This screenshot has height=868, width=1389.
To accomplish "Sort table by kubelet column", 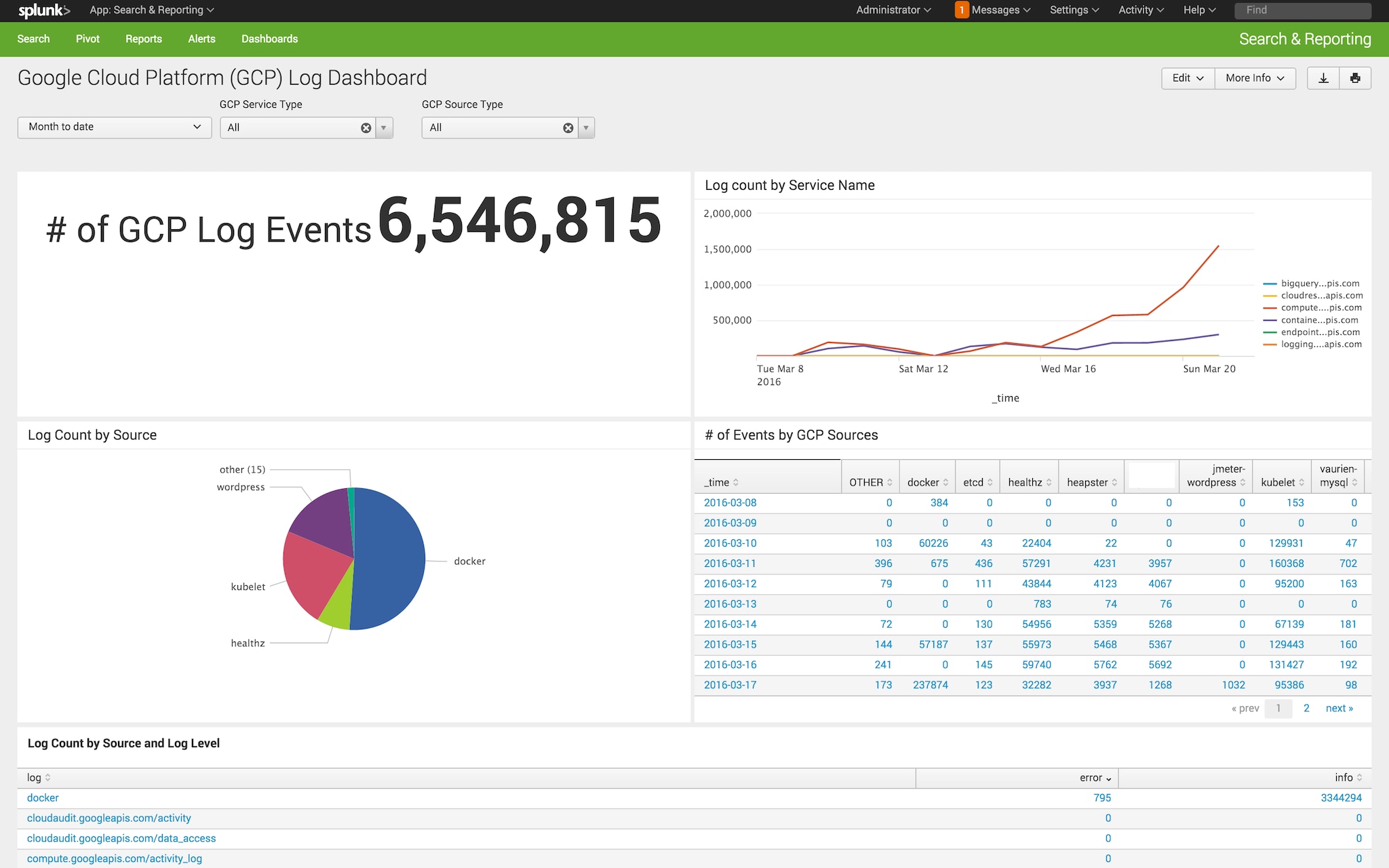I will point(1282,482).
